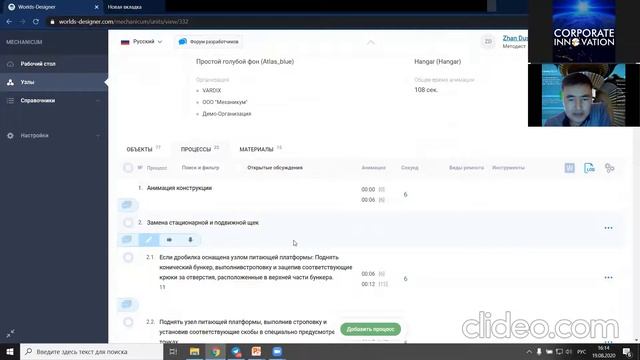
Task: Click the 00:12 animation time value
Action: pyautogui.click(x=368, y=284)
